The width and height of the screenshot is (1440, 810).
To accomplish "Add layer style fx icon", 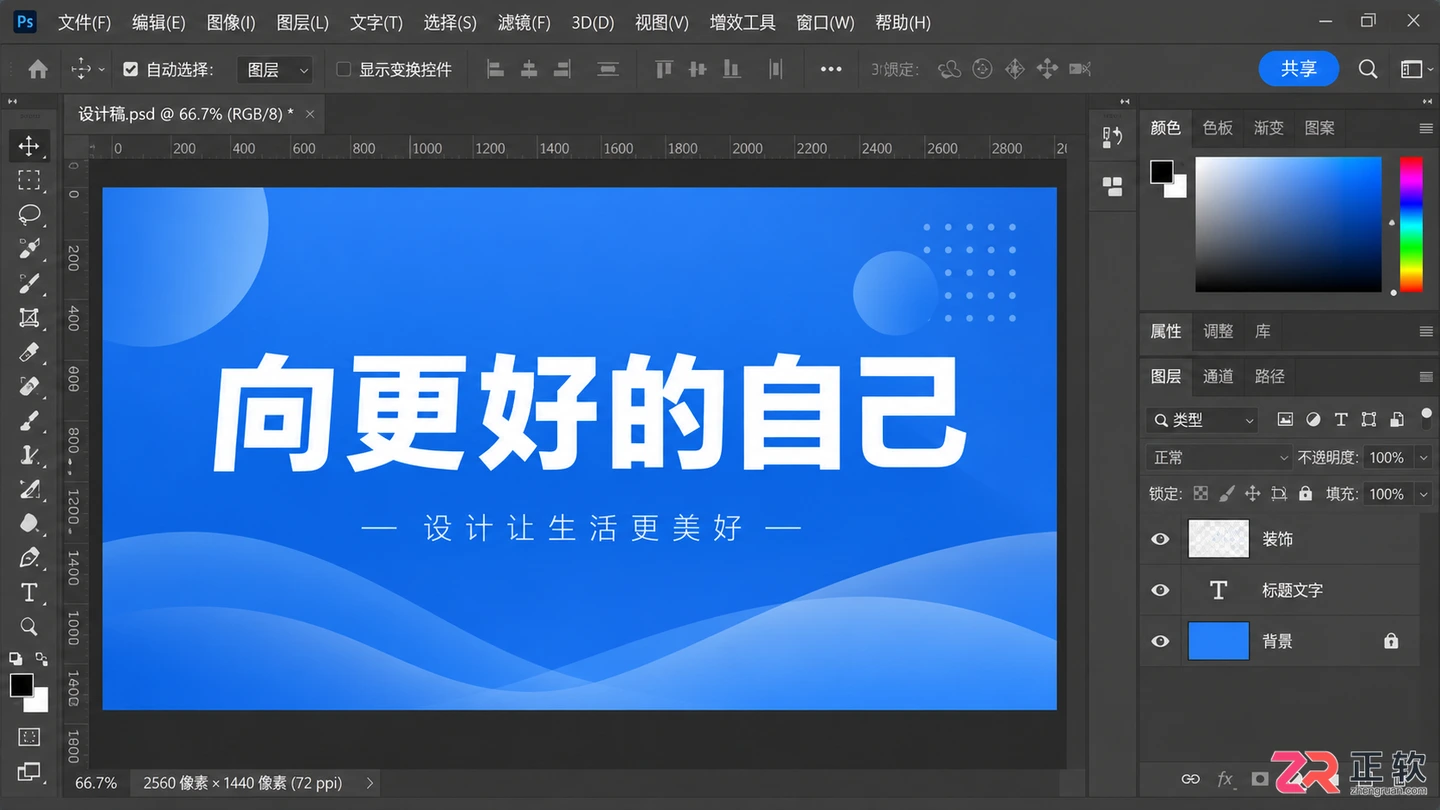I will click(x=1225, y=779).
